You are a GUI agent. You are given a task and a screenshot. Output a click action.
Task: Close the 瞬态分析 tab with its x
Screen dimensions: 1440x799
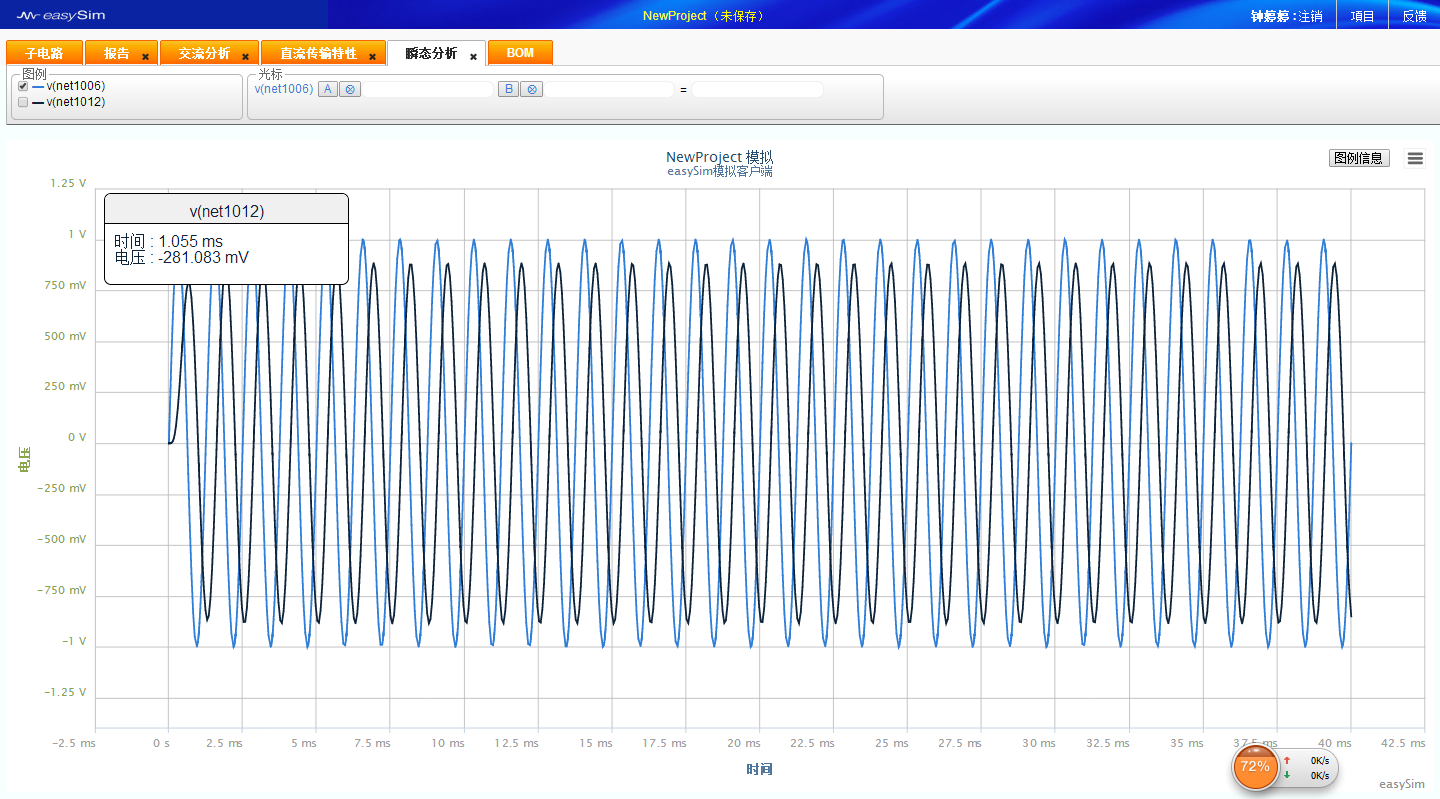(x=474, y=57)
